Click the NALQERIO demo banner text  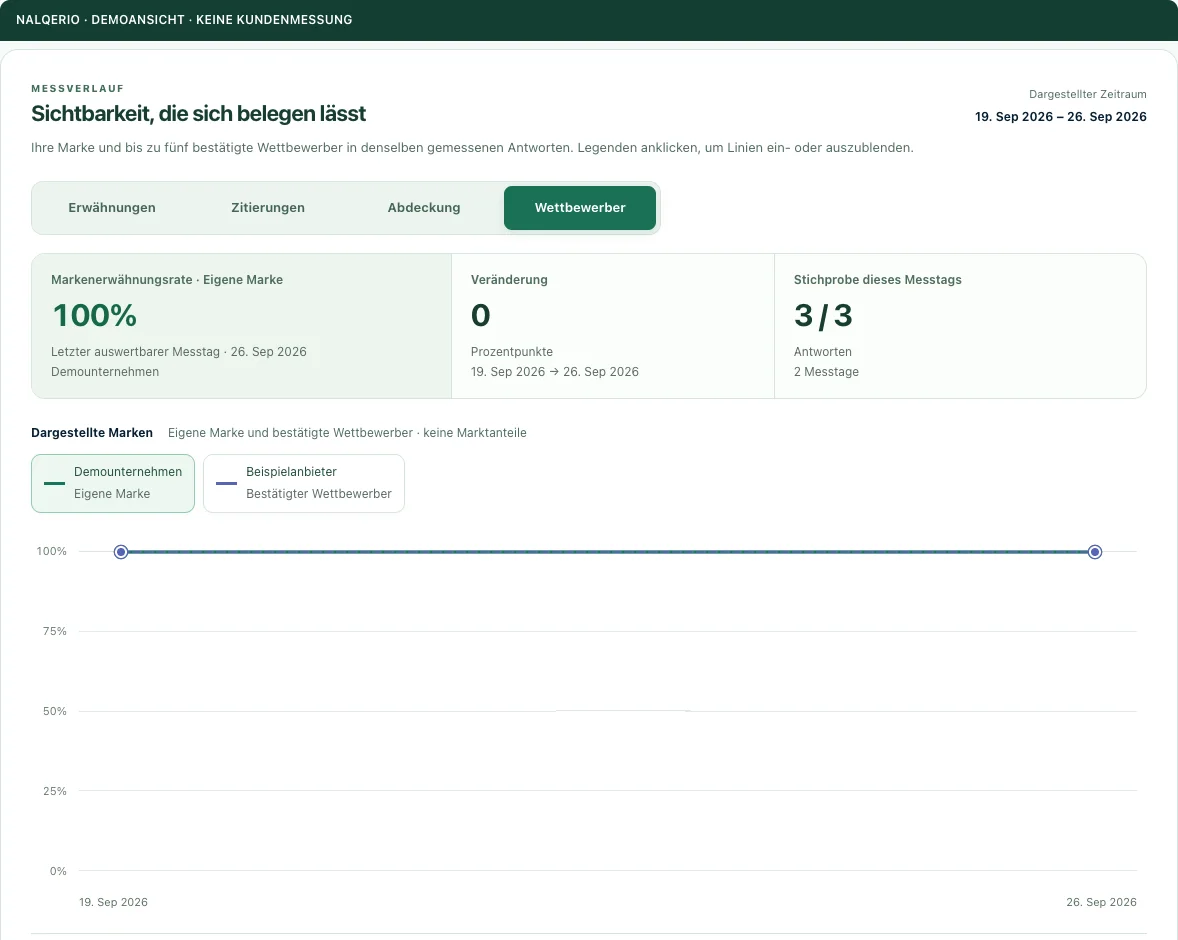pos(184,20)
